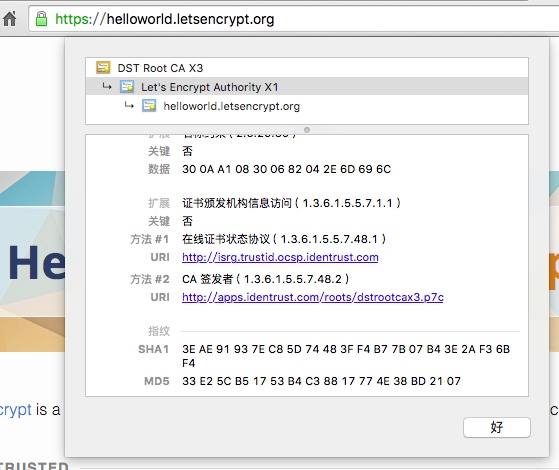Image resolution: width=559 pixels, height=470 pixels.
Task: Click the OID 1.3.6.1.5.5.7.1.1 extension text
Action: (x=291, y=203)
